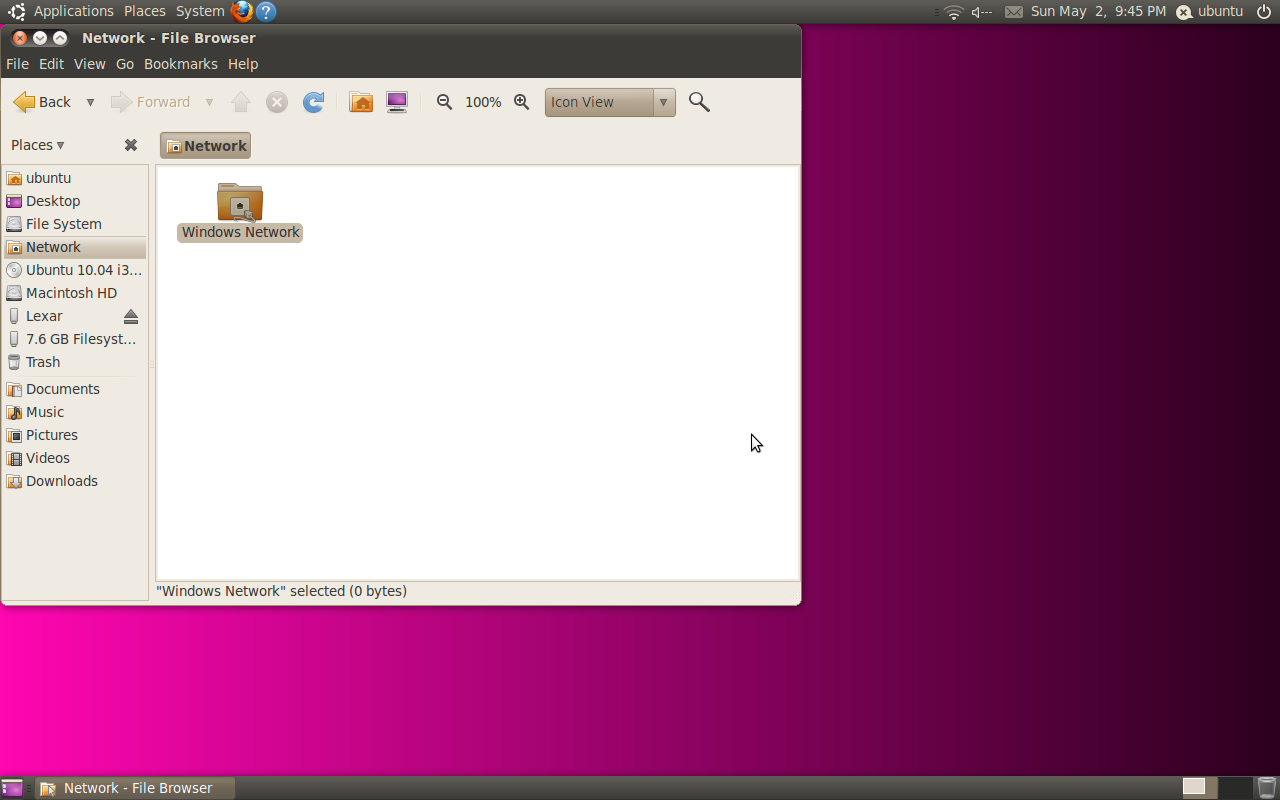Viewport: 1280px width, 800px height.
Task: Close the Places side pane
Action: 131,145
